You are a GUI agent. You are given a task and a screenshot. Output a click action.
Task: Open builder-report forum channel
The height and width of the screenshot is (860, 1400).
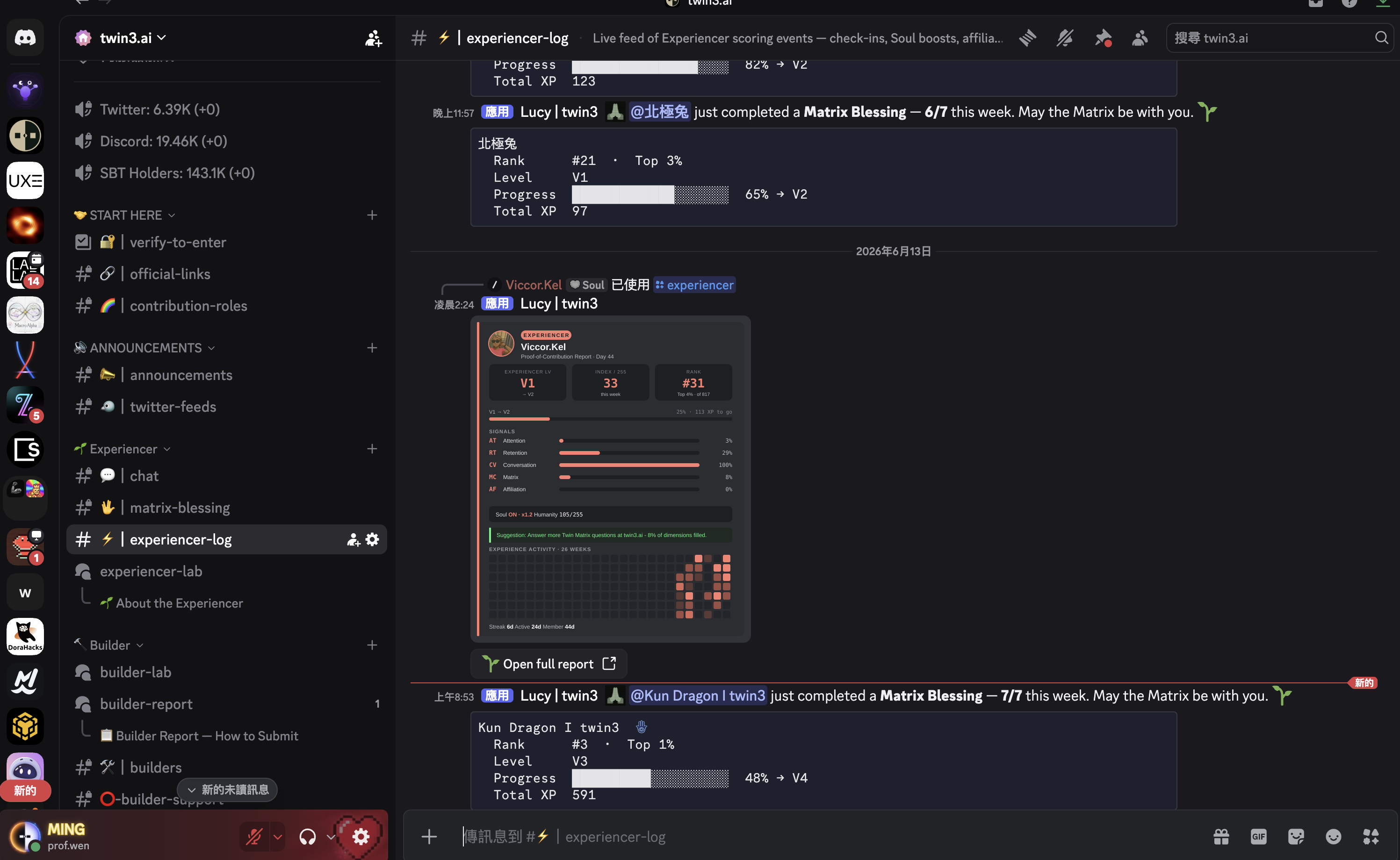(x=226, y=703)
